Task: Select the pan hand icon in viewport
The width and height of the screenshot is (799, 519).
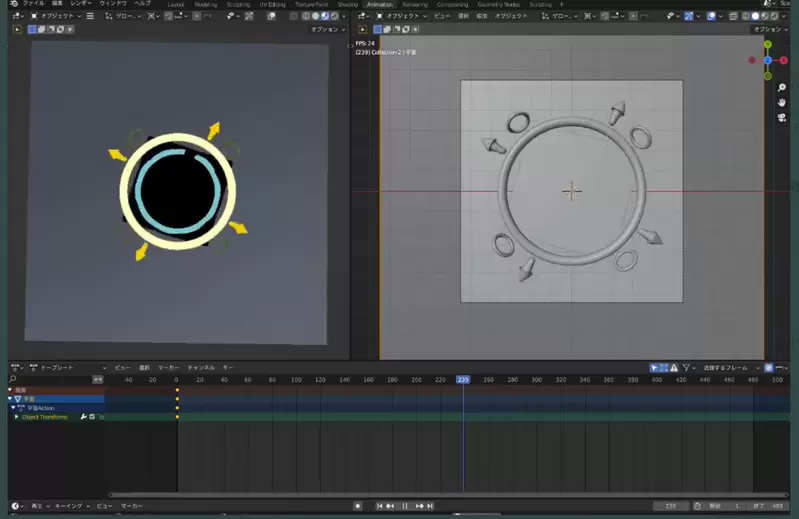Action: pyautogui.click(x=781, y=102)
